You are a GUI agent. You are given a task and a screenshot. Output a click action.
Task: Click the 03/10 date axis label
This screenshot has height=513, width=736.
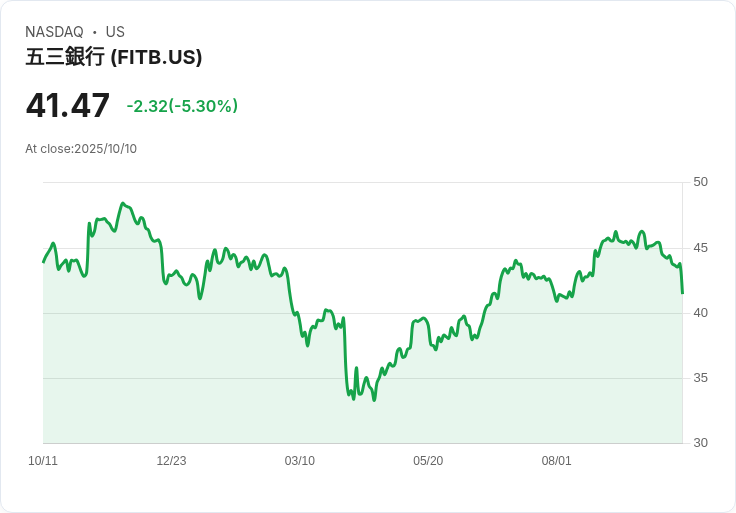pos(299,460)
